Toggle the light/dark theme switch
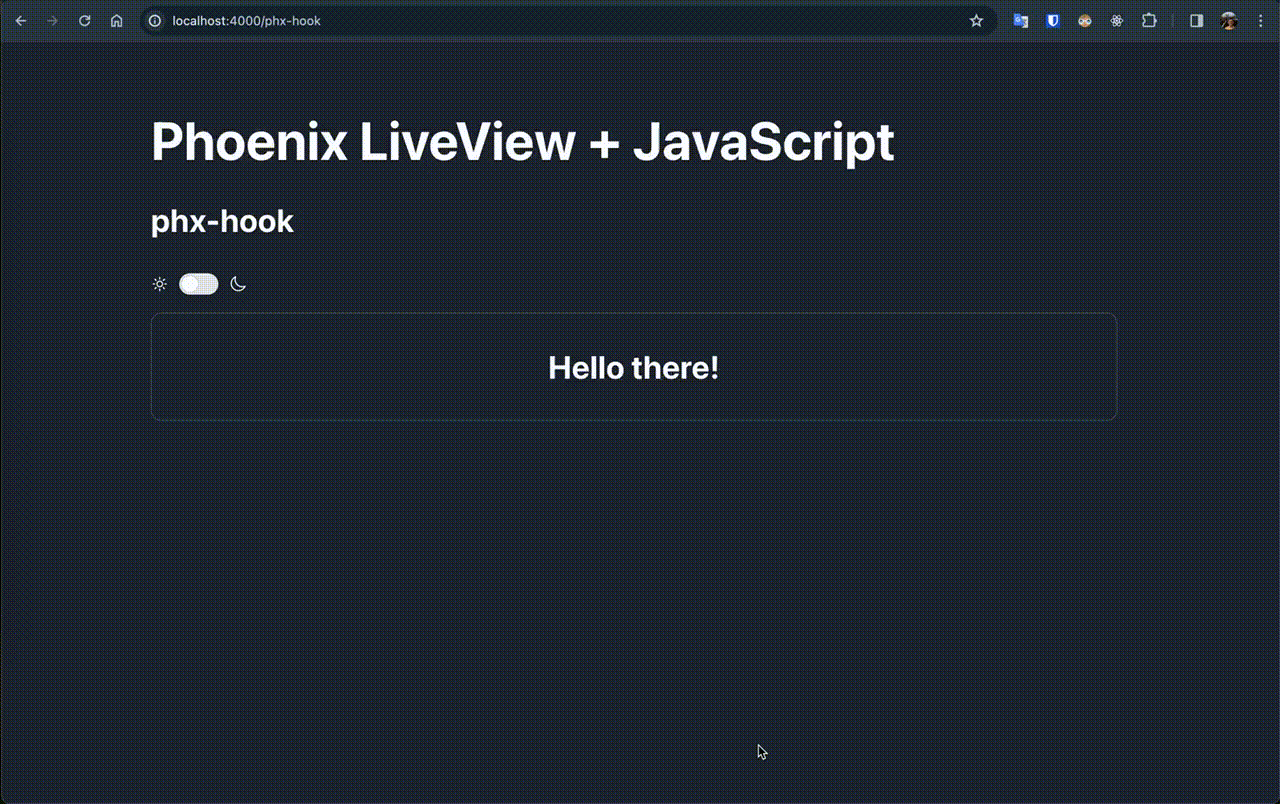 pyautogui.click(x=198, y=283)
